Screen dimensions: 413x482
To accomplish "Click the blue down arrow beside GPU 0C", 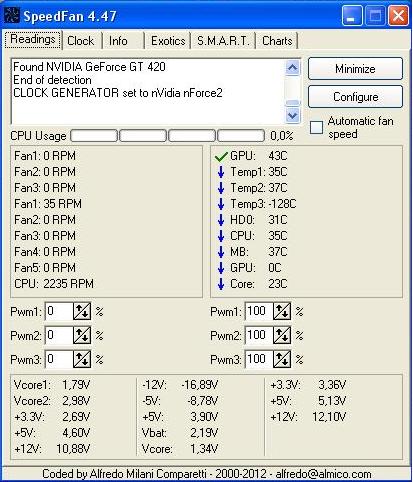I will coord(221,268).
